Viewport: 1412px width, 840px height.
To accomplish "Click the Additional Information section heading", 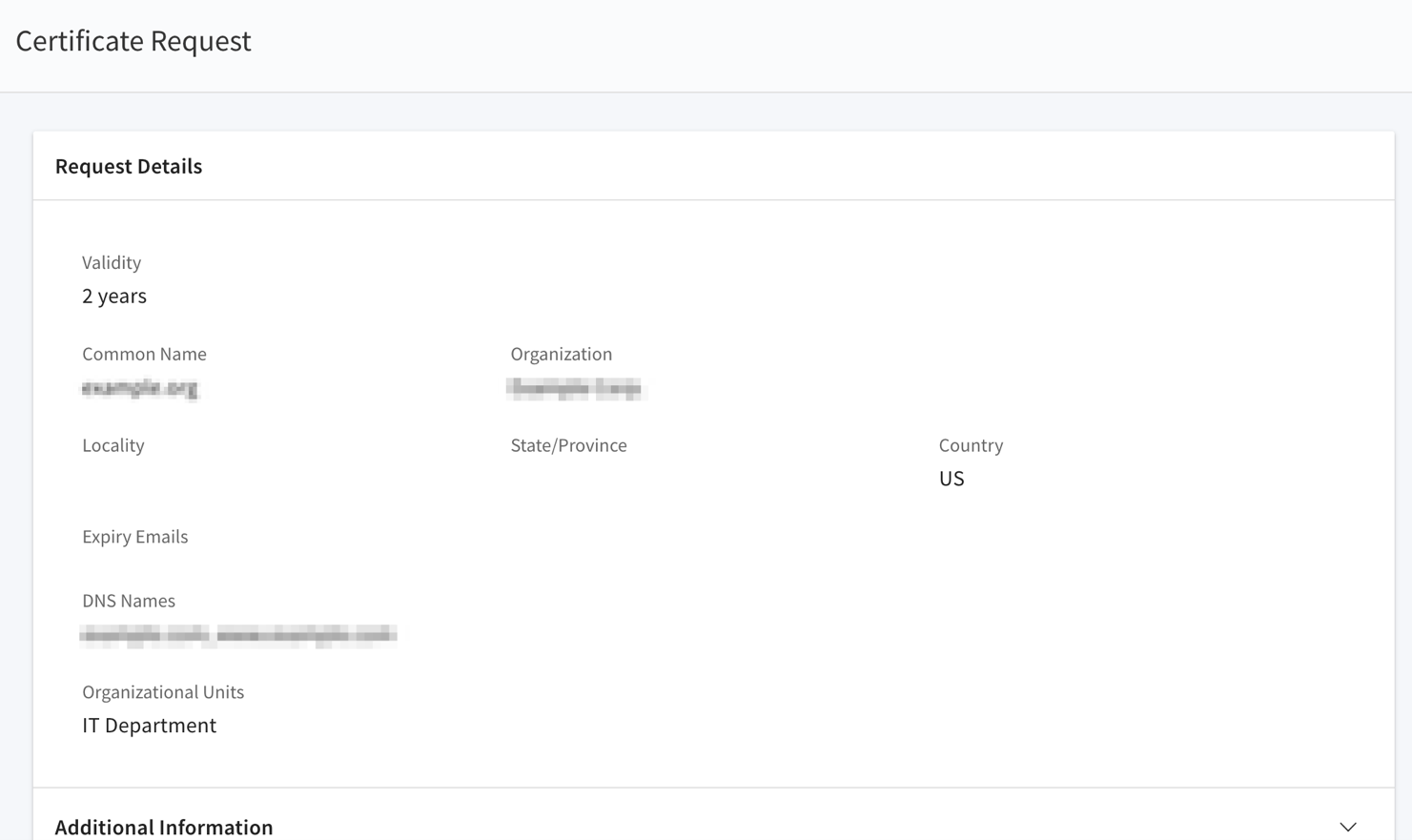I will [x=164, y=827].
